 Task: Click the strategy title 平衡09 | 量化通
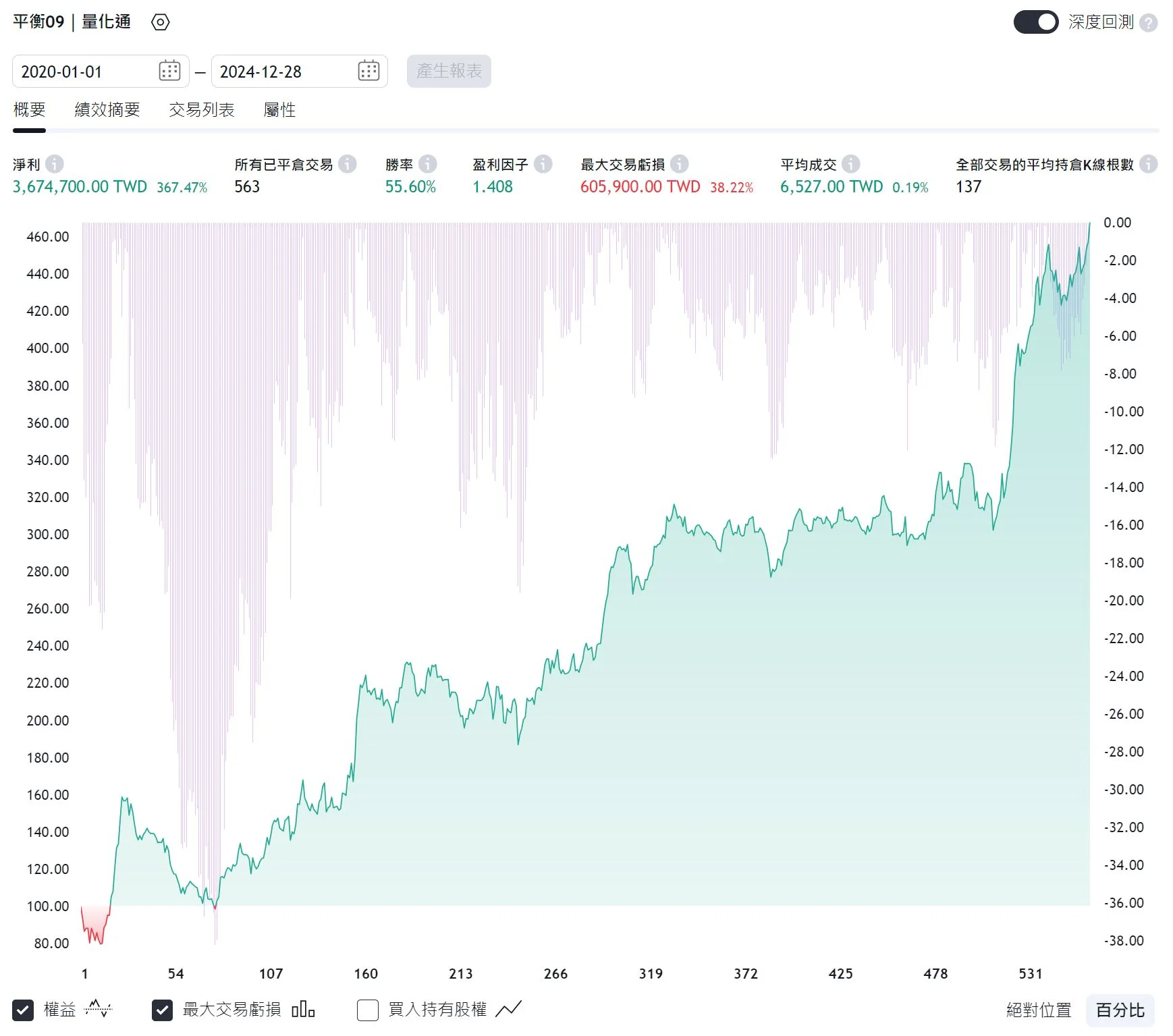click(72, 22)
